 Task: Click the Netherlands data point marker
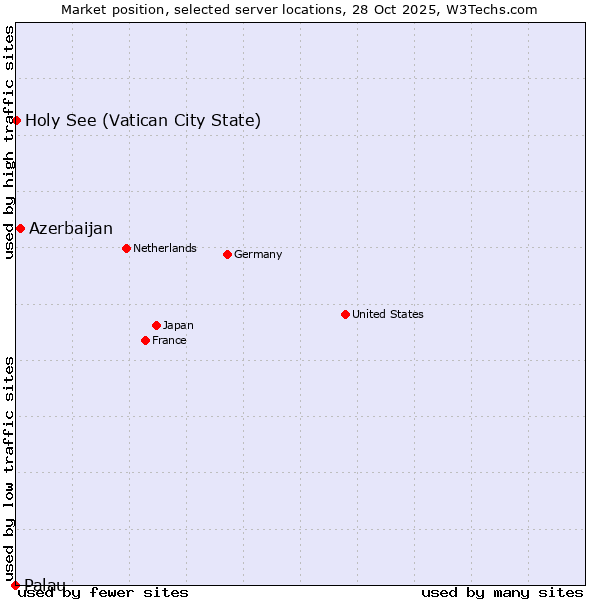126,248
